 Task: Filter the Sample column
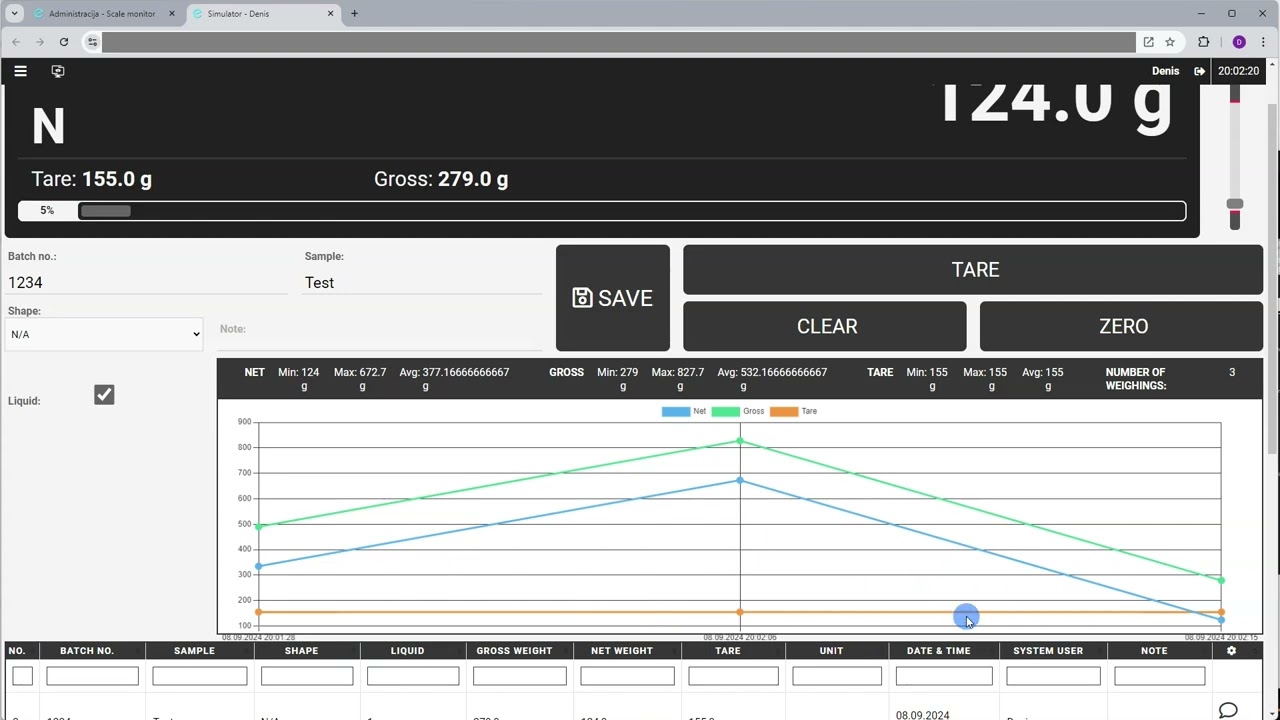[199, 676]
